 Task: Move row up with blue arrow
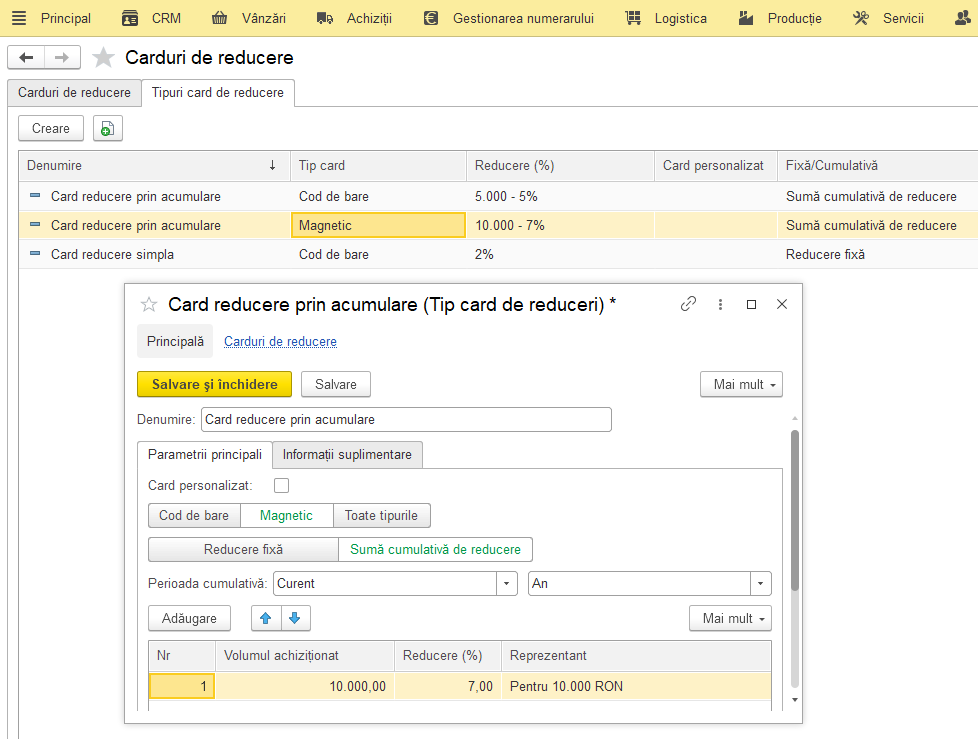(x=266, y=618)
